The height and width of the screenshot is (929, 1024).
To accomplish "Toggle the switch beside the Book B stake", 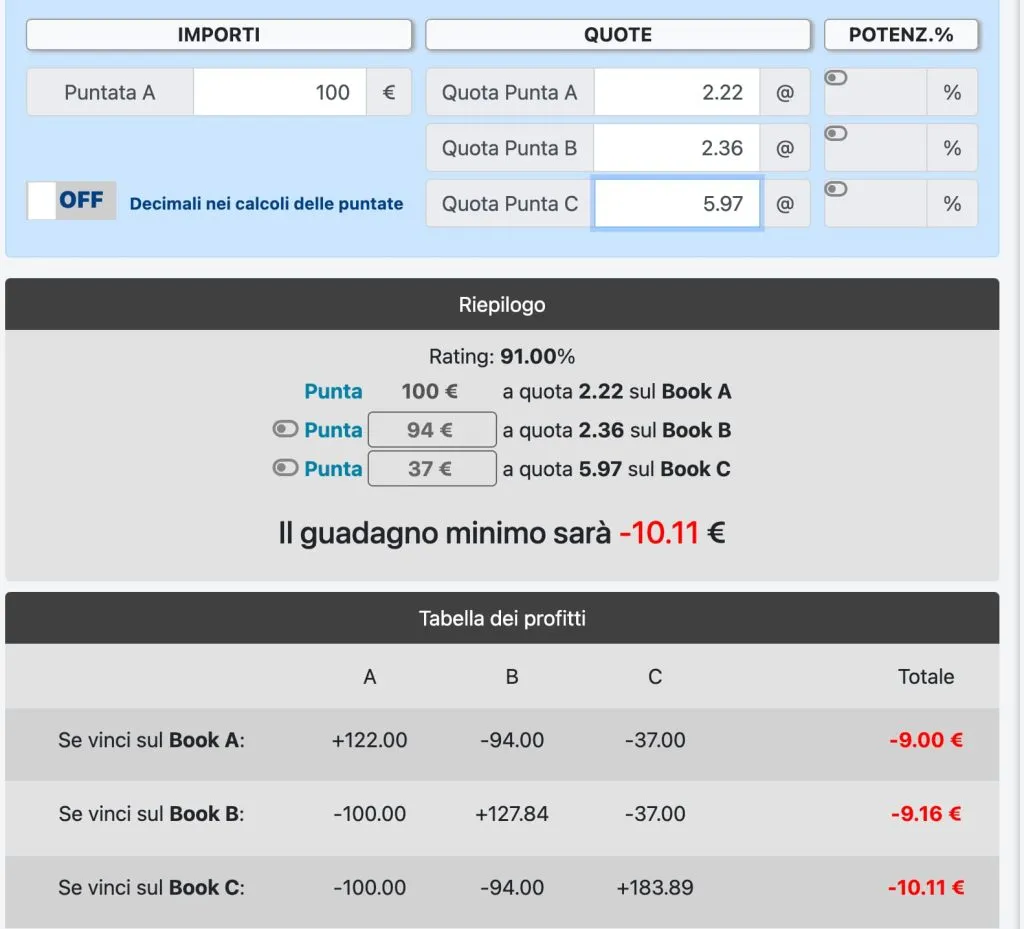I will point(285,429).
